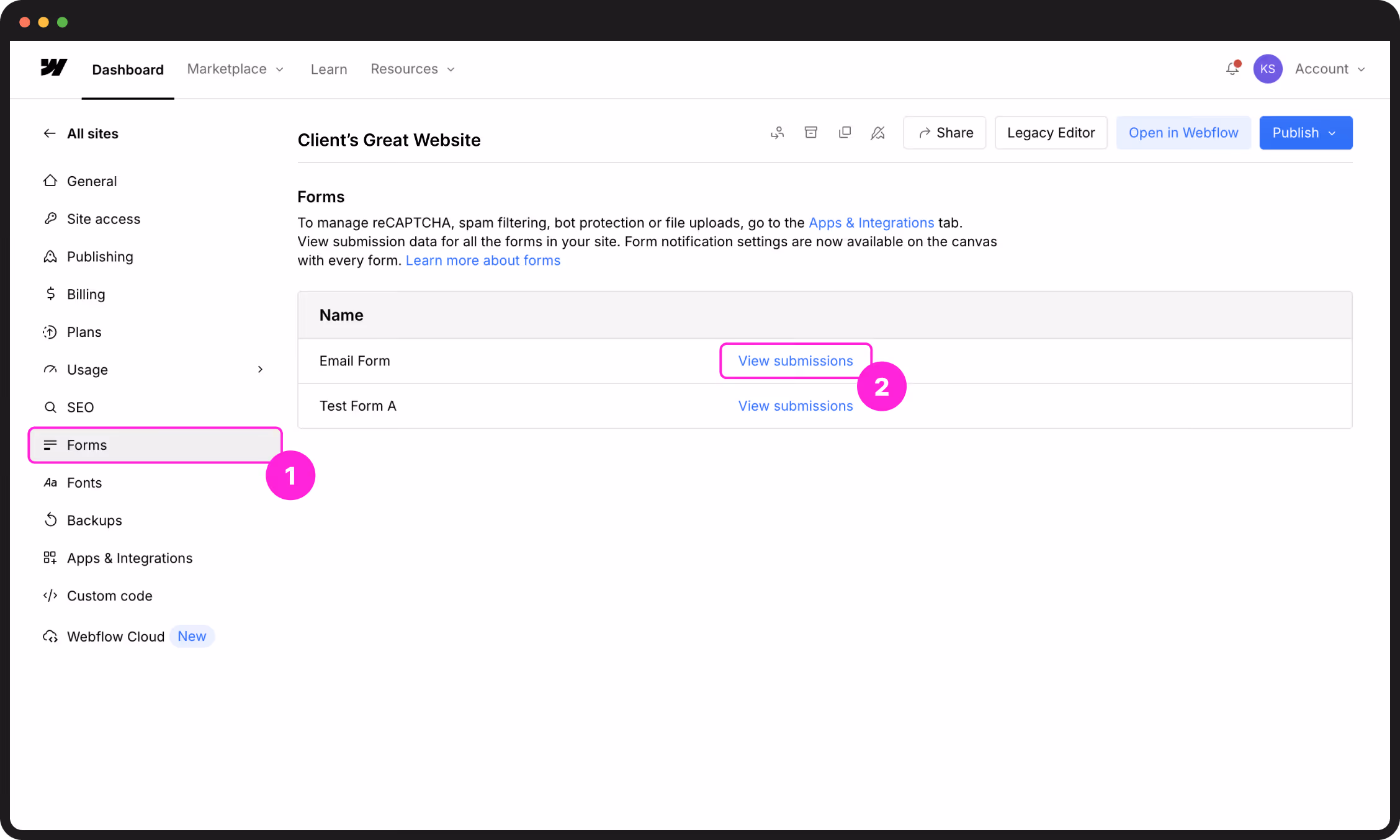The image size is (1400, 840).
Task: Click the SEO magnifier icon
Action: tap(50, 407)
